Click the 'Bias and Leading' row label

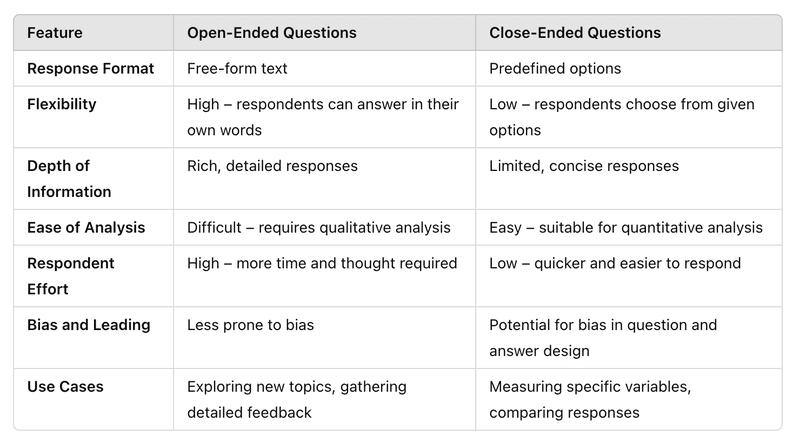89,325
